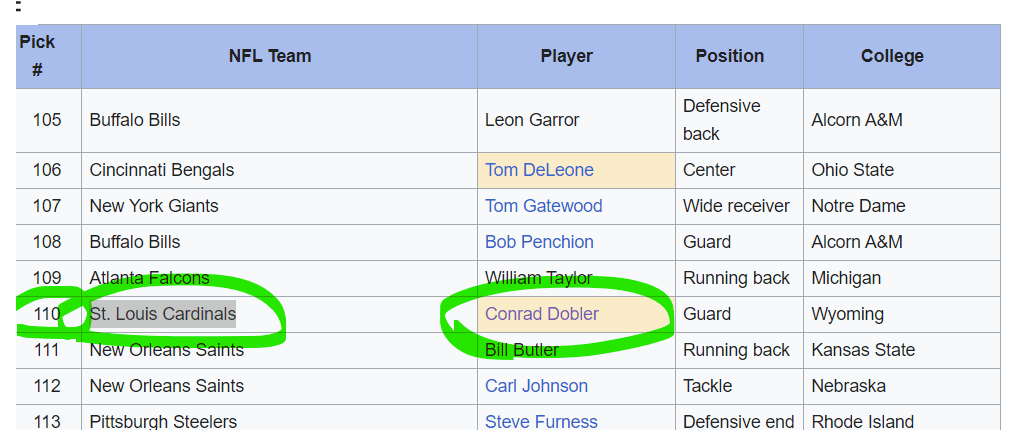
Task: Select pick number 112 cell
Action: point(47,386)
